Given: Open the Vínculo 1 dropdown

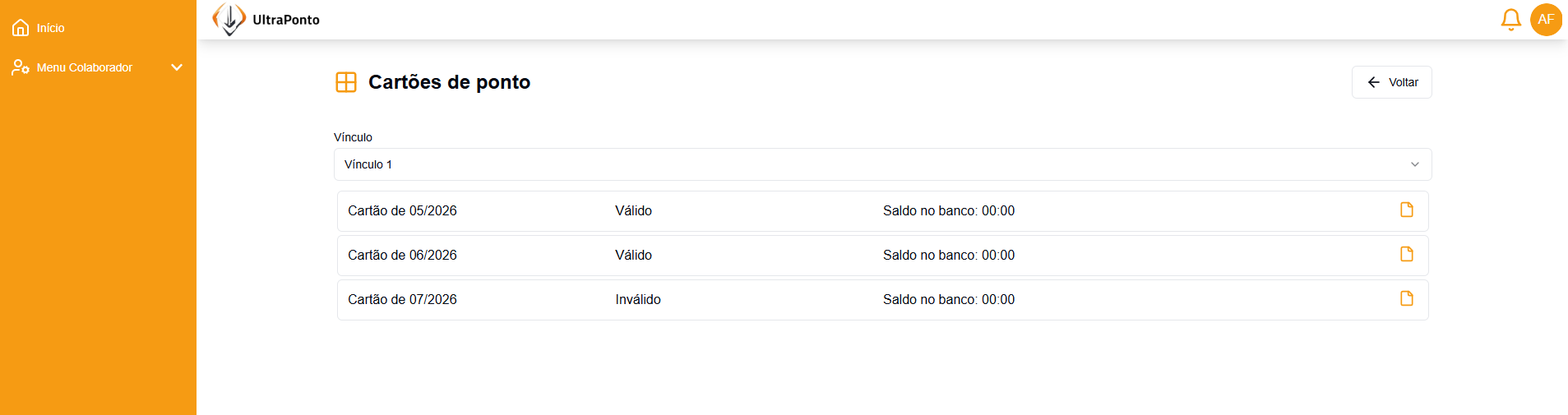Looking at the screenshot, I should coord(882,164).
